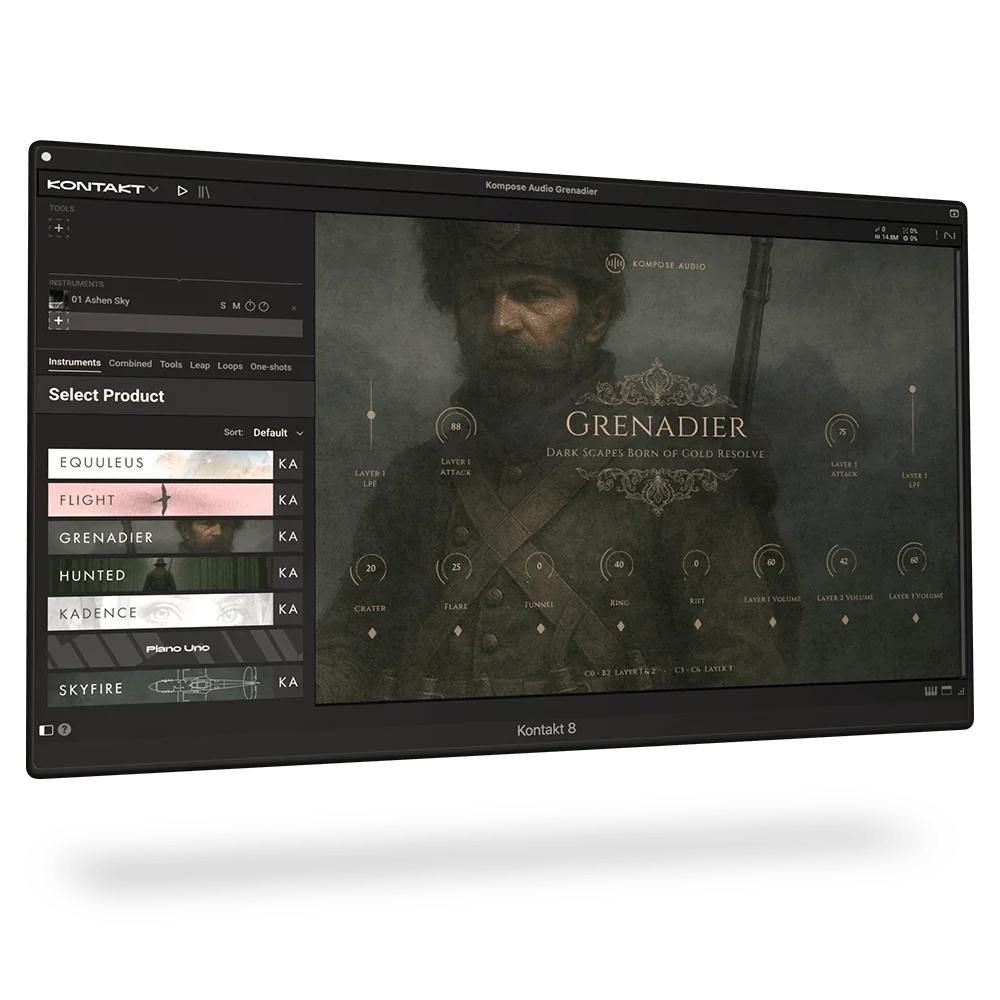
Task: Click the KA badge next to Equuleus
Action: [288, 464]
